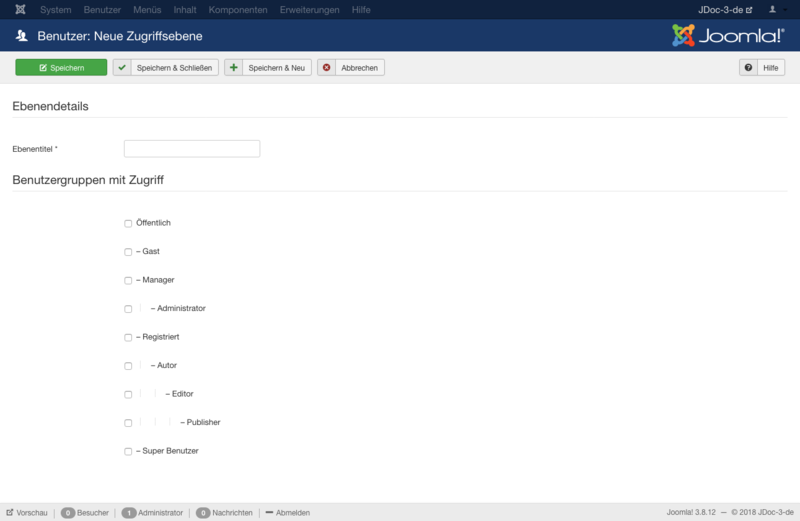Click Speichern & Schließen checkmark button
Screen dimensions: 800x521
(x=122, y=67)
